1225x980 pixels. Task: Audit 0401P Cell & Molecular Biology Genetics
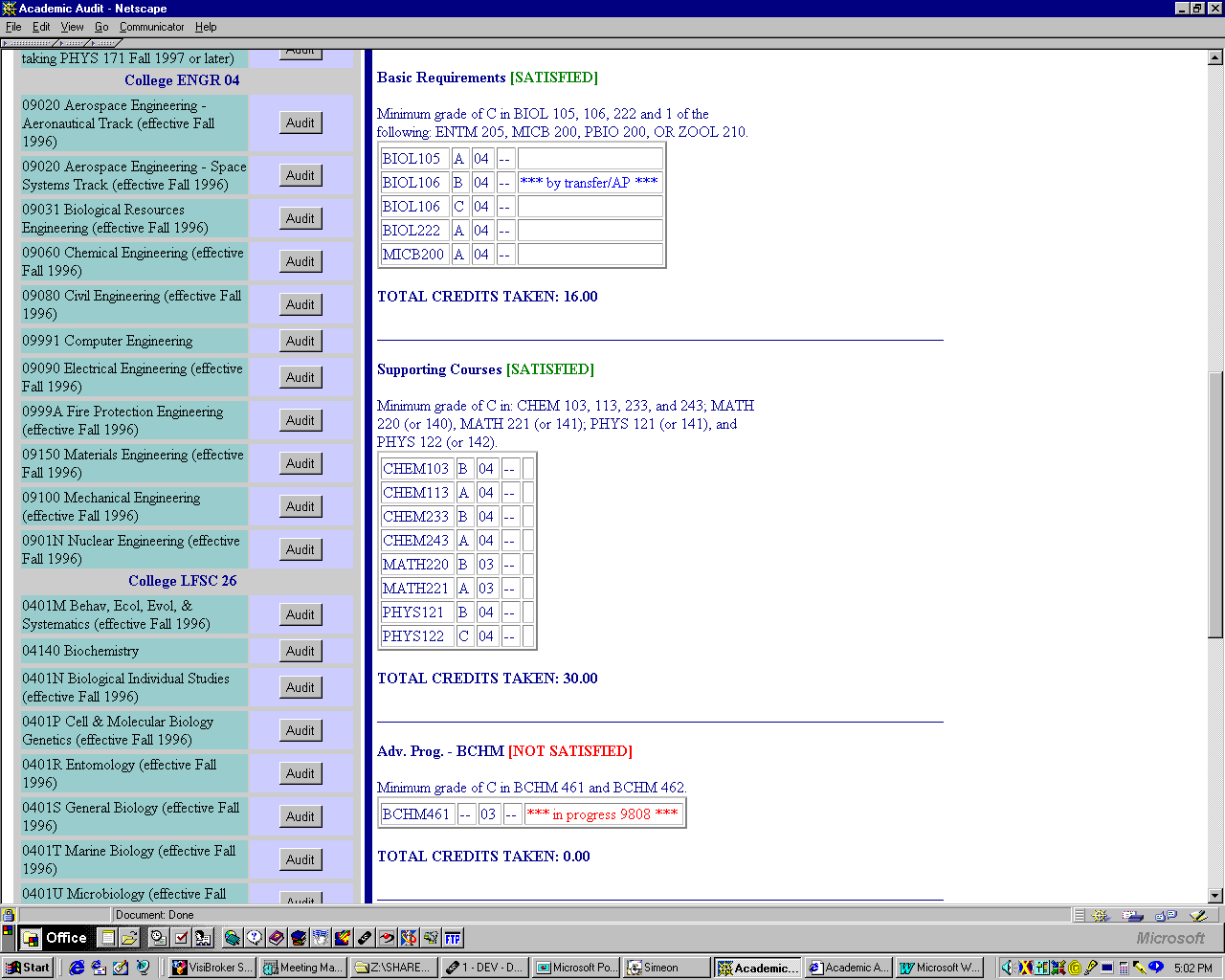pyautogui.click(x=301, y=730)
